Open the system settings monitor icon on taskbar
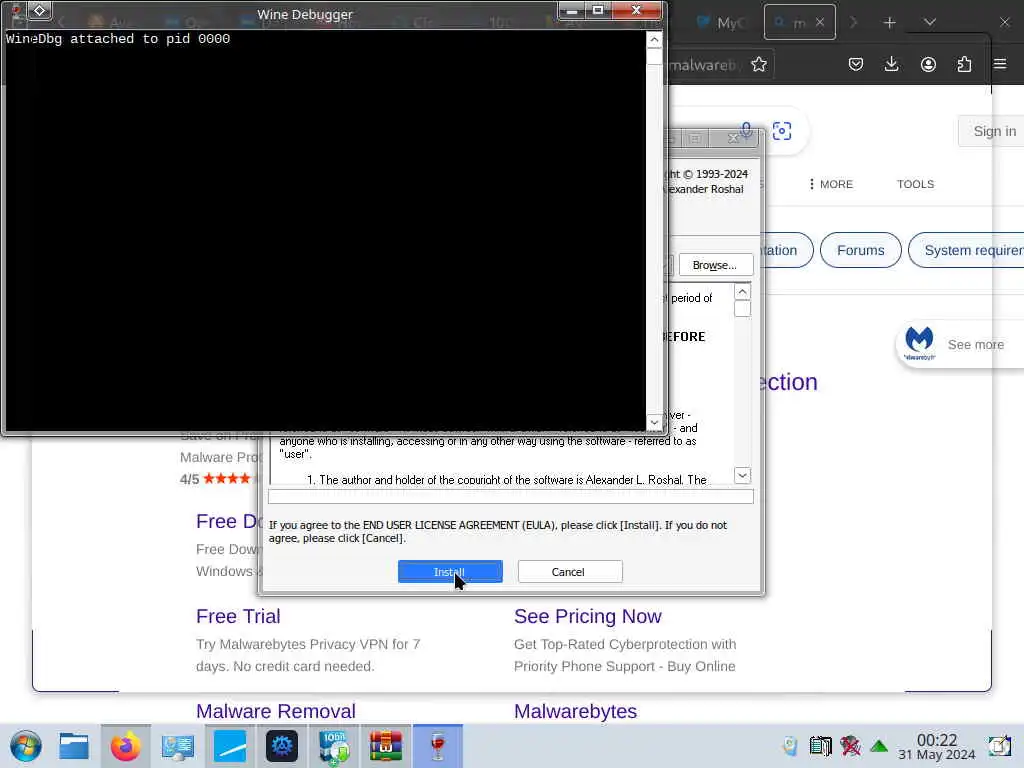Viewport: 1024px width, 768px height. [x=178, y=746]
